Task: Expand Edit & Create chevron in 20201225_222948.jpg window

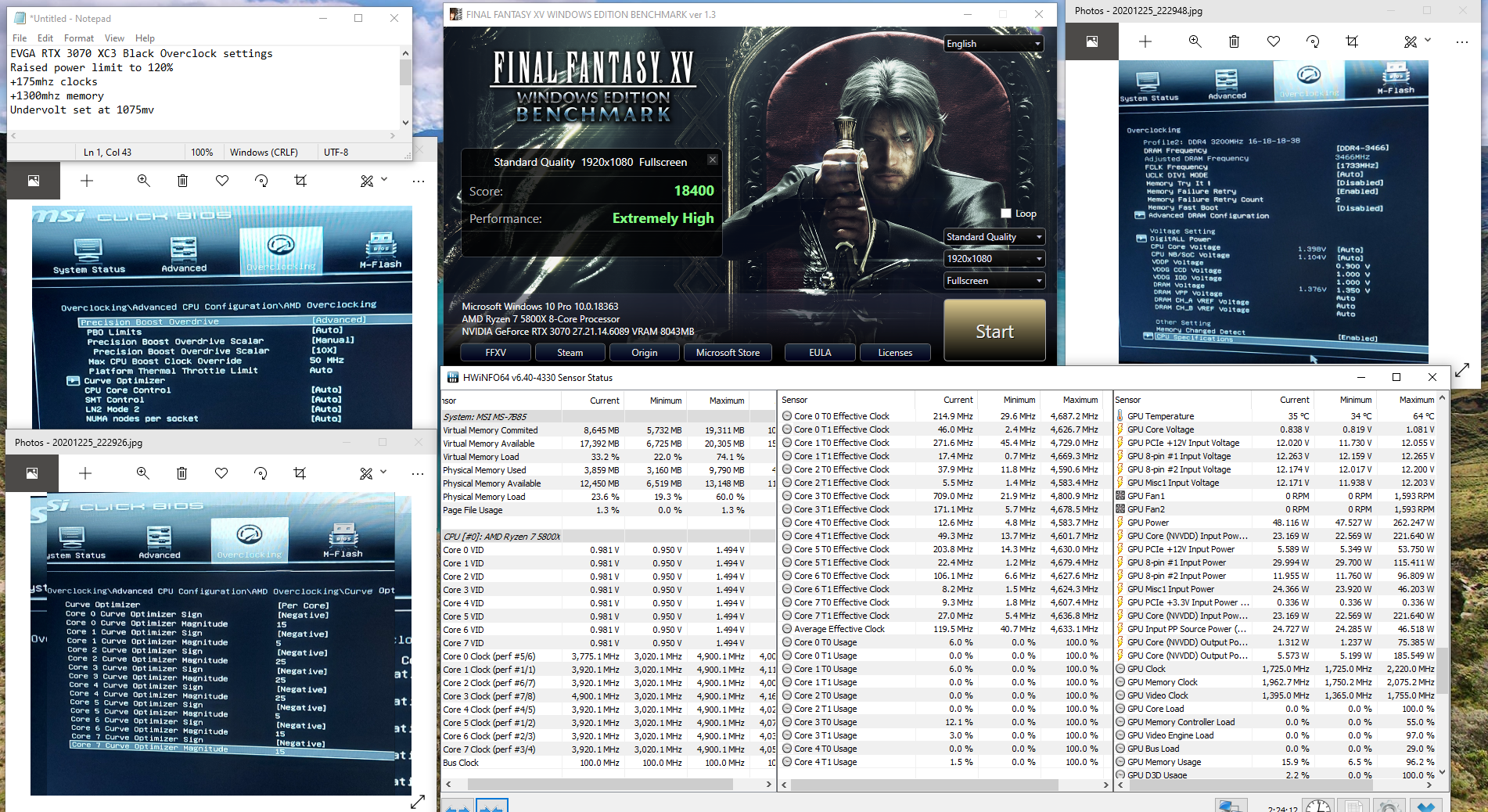Action: coord(1428,40)
